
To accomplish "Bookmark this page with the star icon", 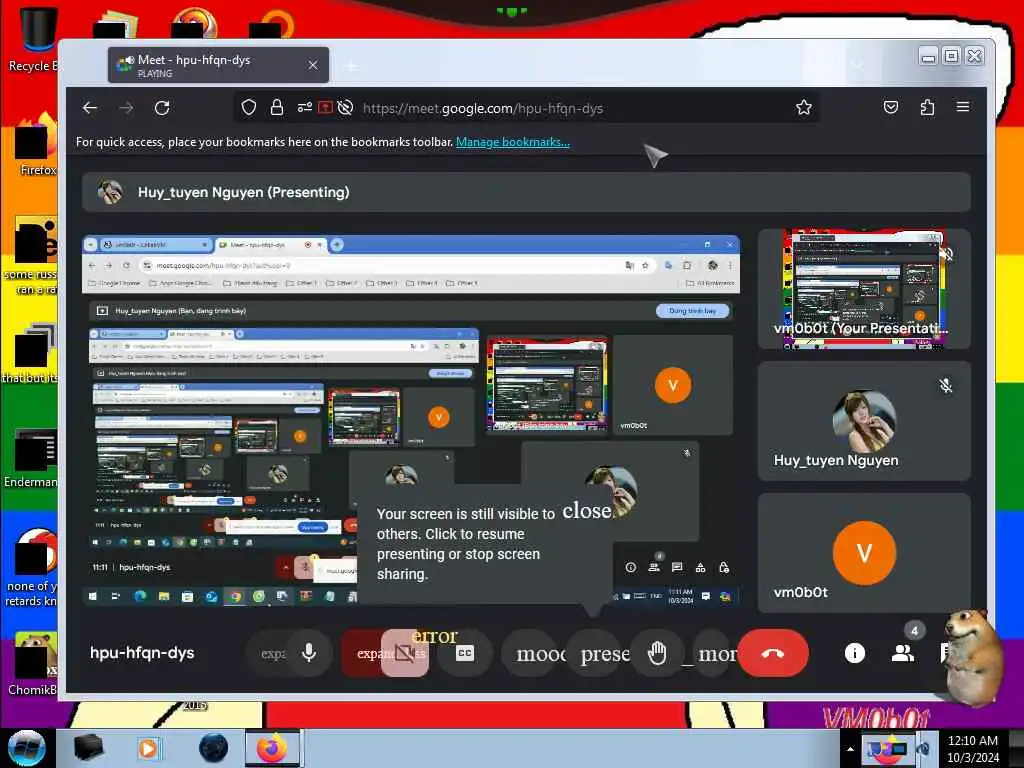I will point(804,108).
